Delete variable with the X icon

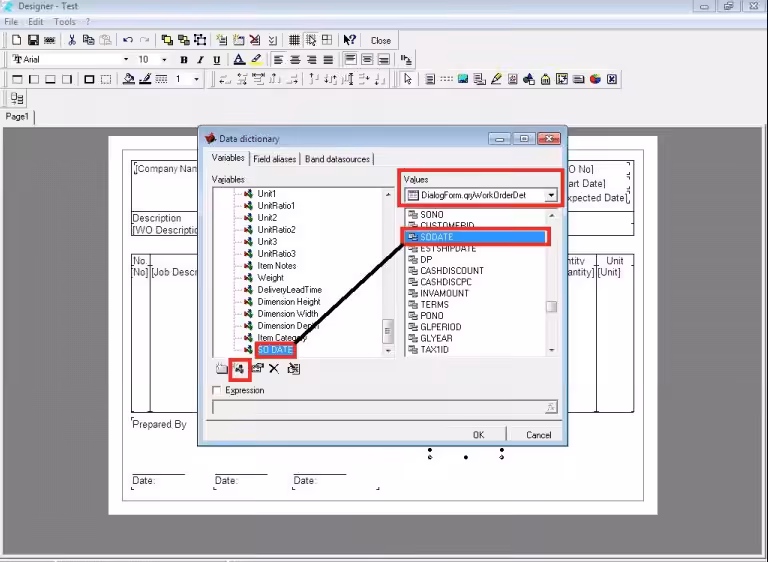click(274, 368)
